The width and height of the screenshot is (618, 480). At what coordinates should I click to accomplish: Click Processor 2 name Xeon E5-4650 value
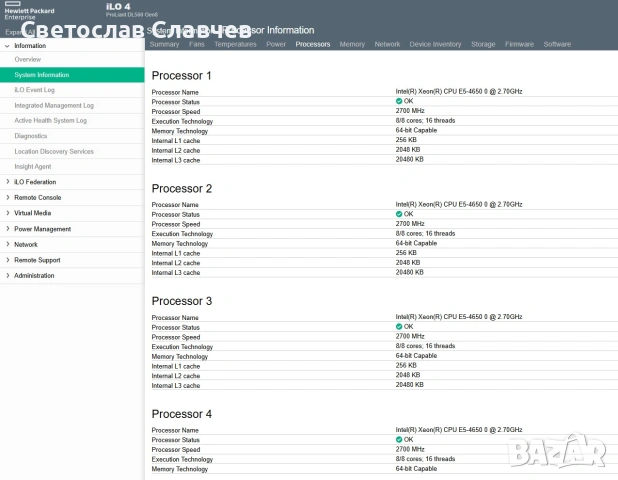point(459,204)
